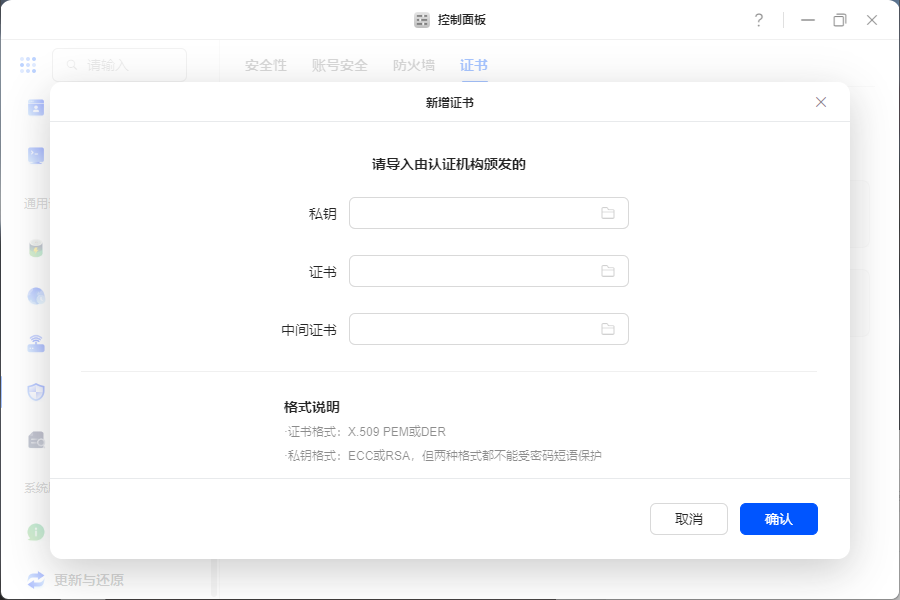Click the 请输入 search box
The image size is (900, 600).
point(119,65)
